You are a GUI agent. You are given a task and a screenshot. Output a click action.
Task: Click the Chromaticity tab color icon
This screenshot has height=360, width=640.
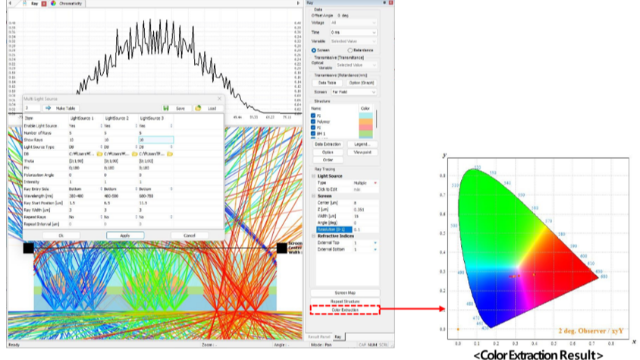click(x=53, y=3)
